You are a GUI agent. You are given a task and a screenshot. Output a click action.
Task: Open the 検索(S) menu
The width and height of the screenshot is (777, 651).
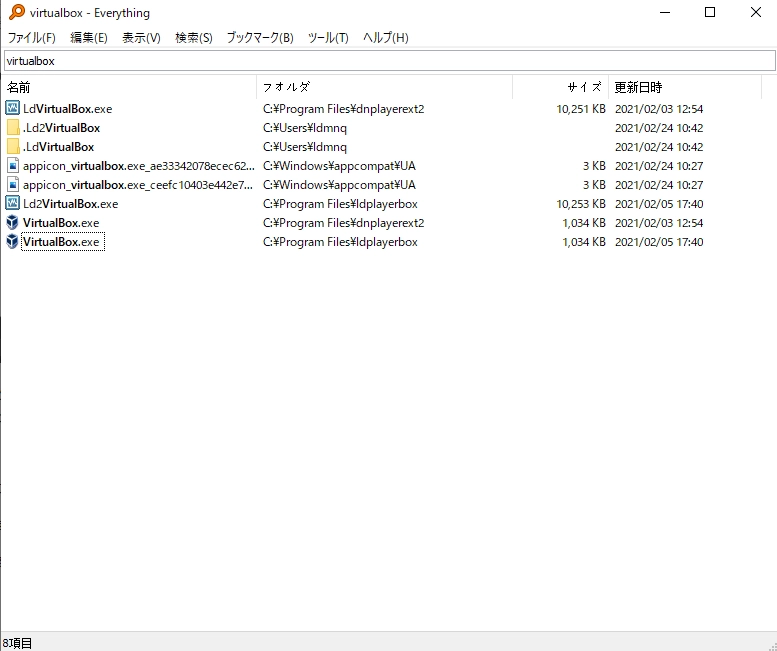click(194, 38)
